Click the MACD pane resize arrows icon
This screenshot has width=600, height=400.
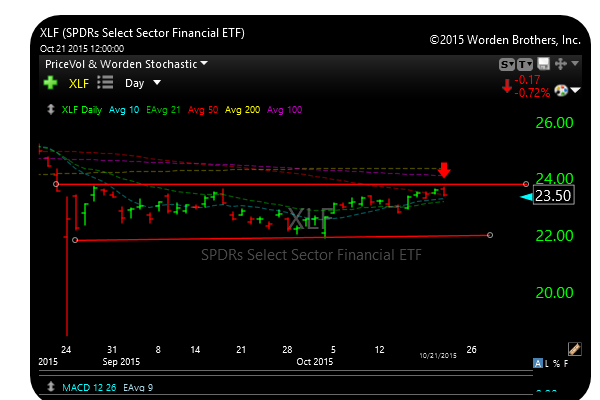[51, 387]
